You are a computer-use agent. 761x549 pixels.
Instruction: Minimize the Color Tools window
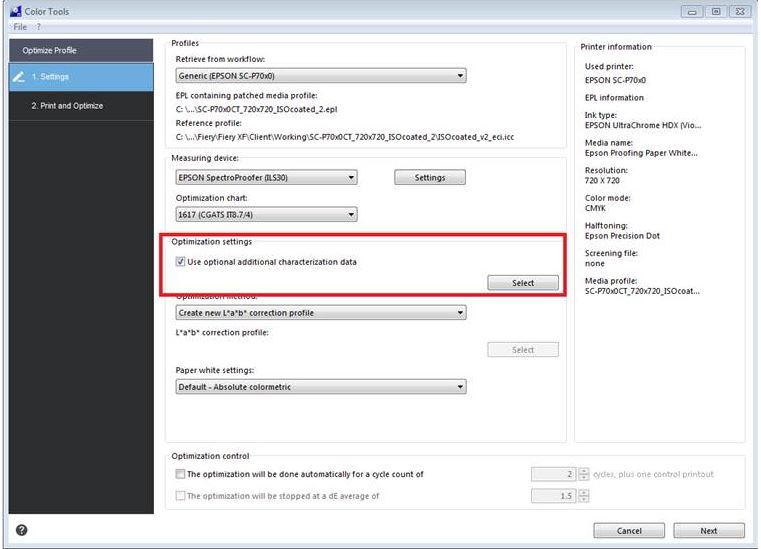(692, 11)
